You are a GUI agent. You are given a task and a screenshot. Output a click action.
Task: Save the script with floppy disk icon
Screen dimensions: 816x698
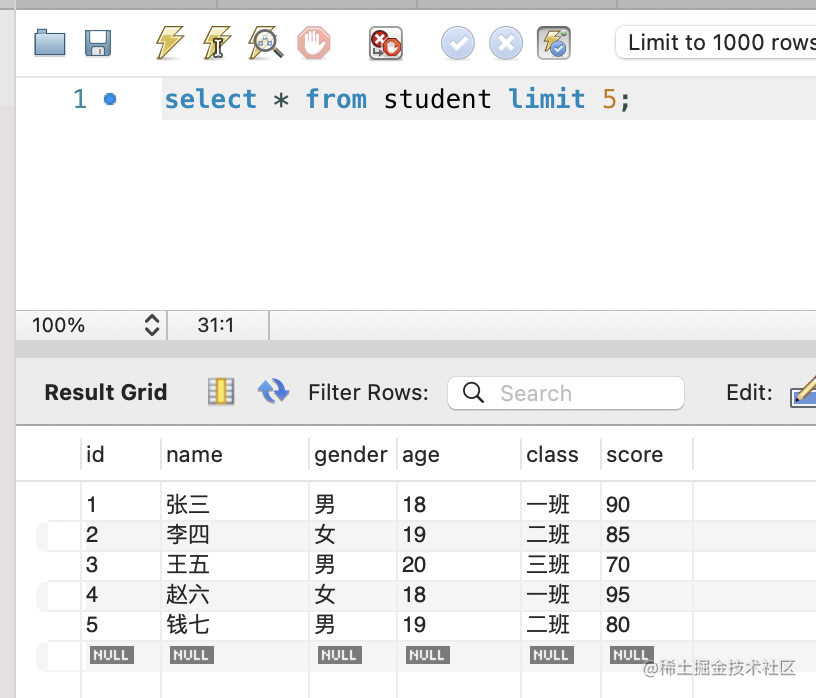tap(98, 43)
